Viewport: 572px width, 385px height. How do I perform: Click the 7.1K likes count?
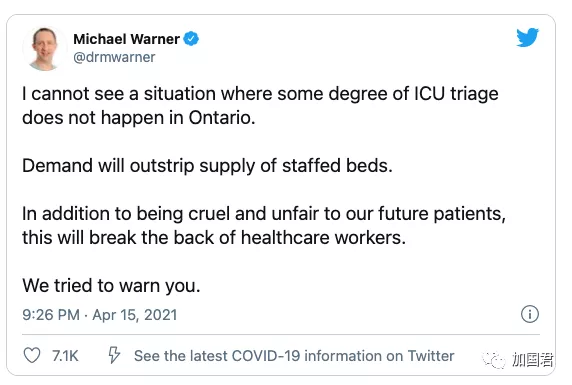[65, 356]
